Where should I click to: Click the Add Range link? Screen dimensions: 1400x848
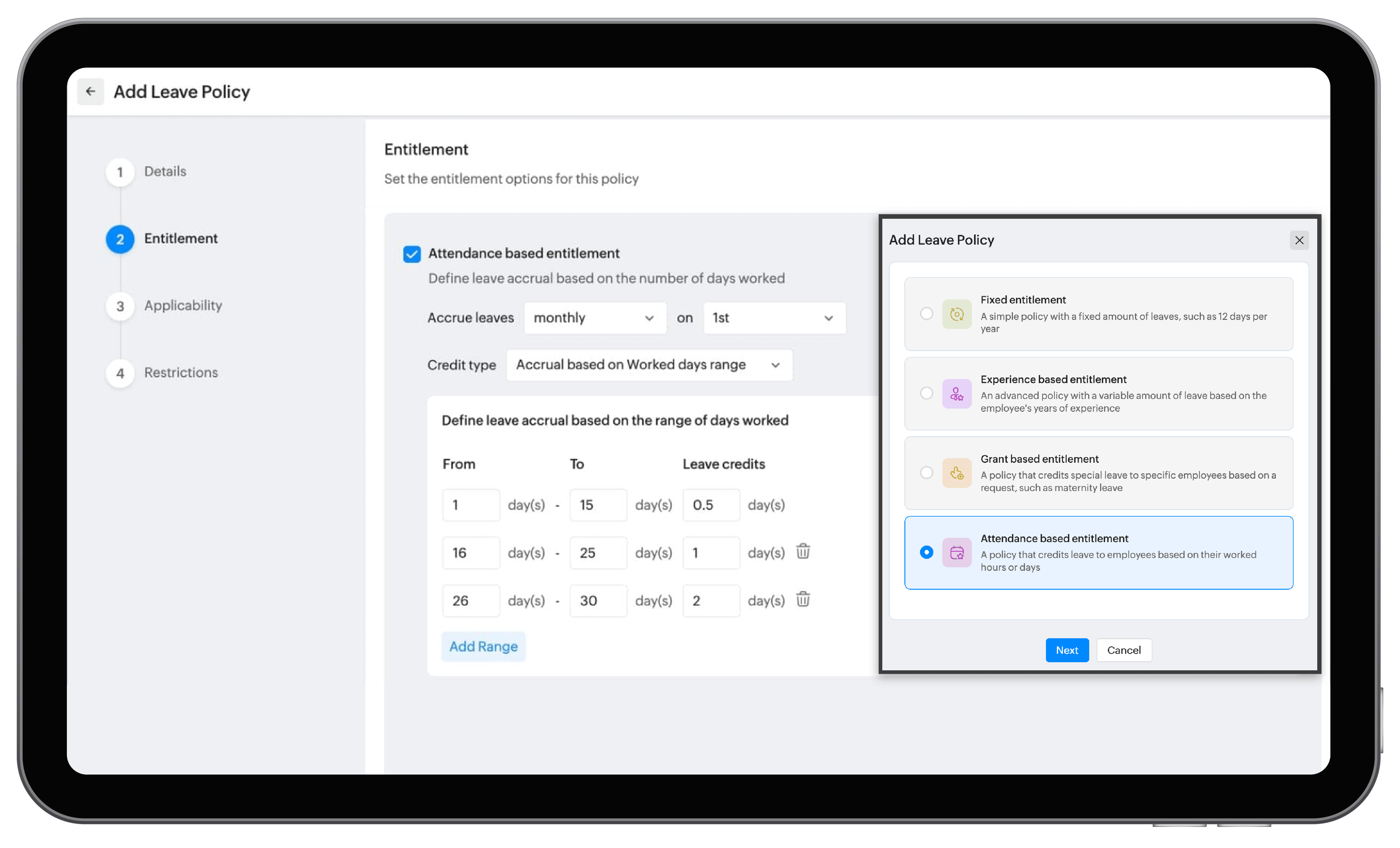[484, 645]
